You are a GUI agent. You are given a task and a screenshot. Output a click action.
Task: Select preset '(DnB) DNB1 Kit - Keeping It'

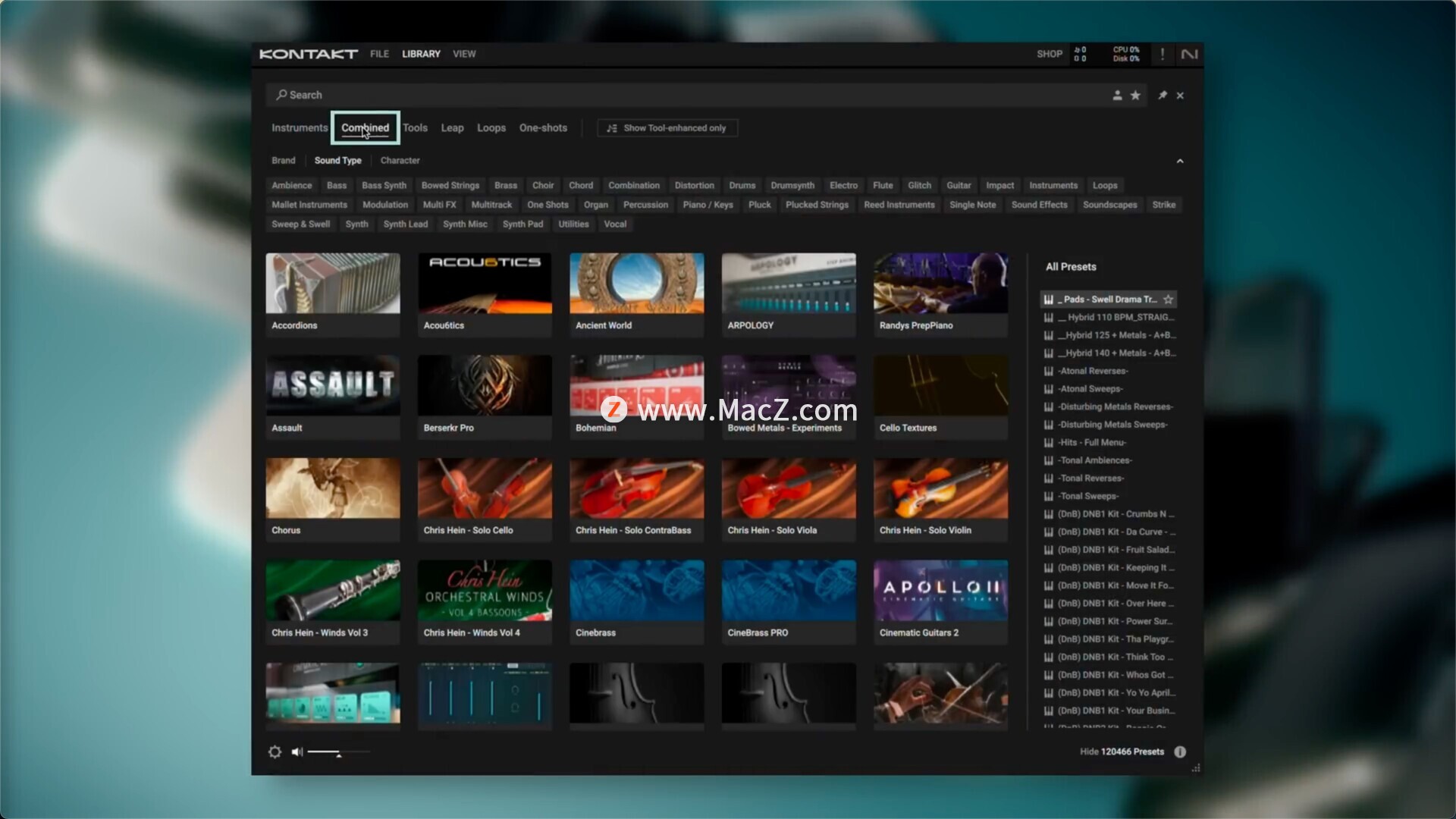pos(1109,568)
